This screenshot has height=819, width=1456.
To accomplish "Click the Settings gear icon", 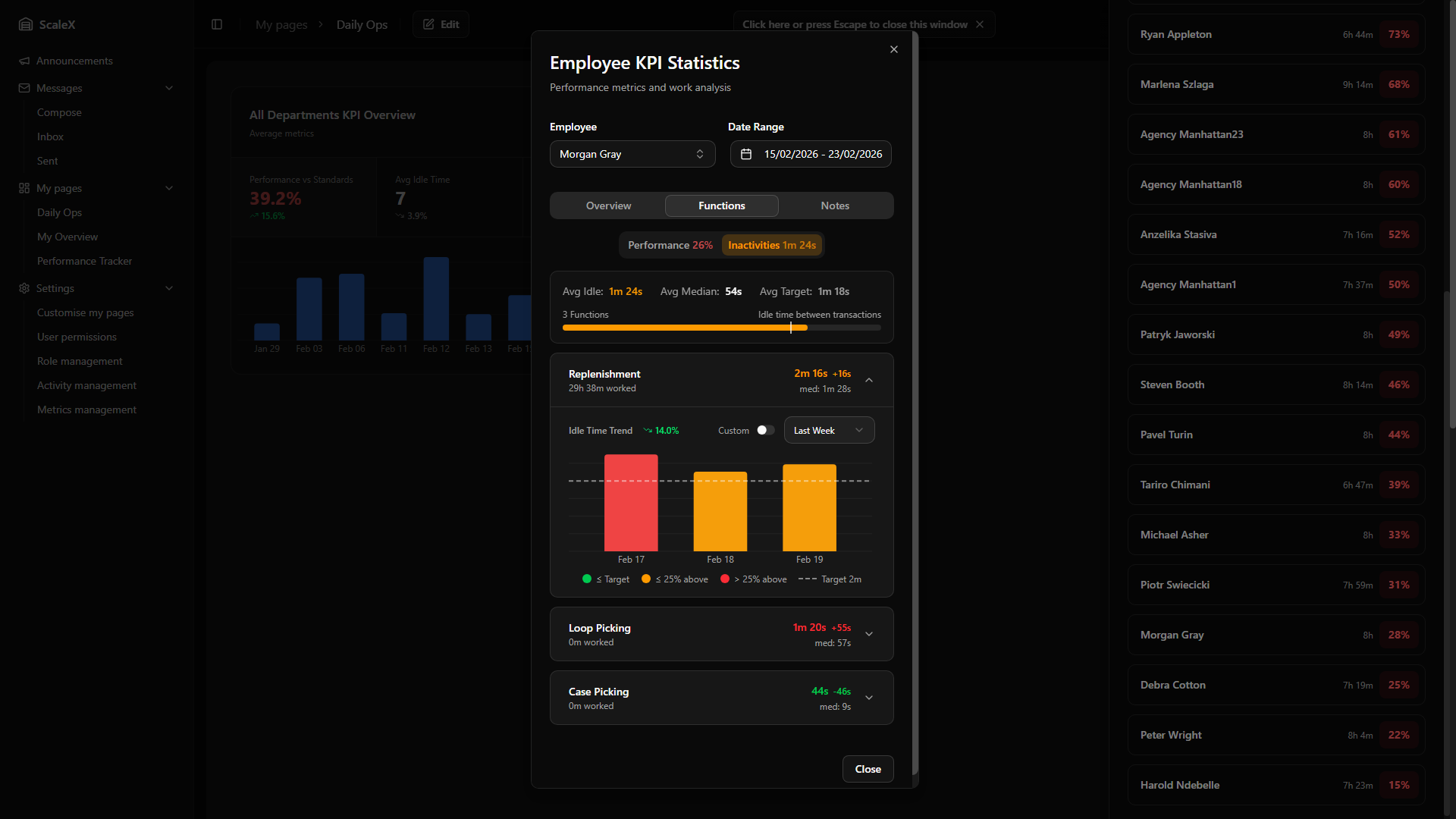I will click(24, 288).
